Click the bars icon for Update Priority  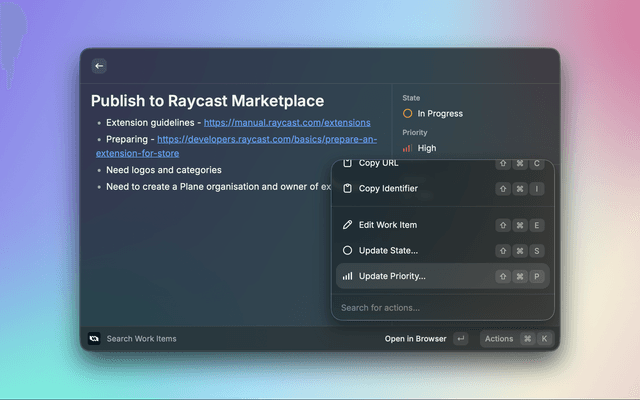(347, 276)
